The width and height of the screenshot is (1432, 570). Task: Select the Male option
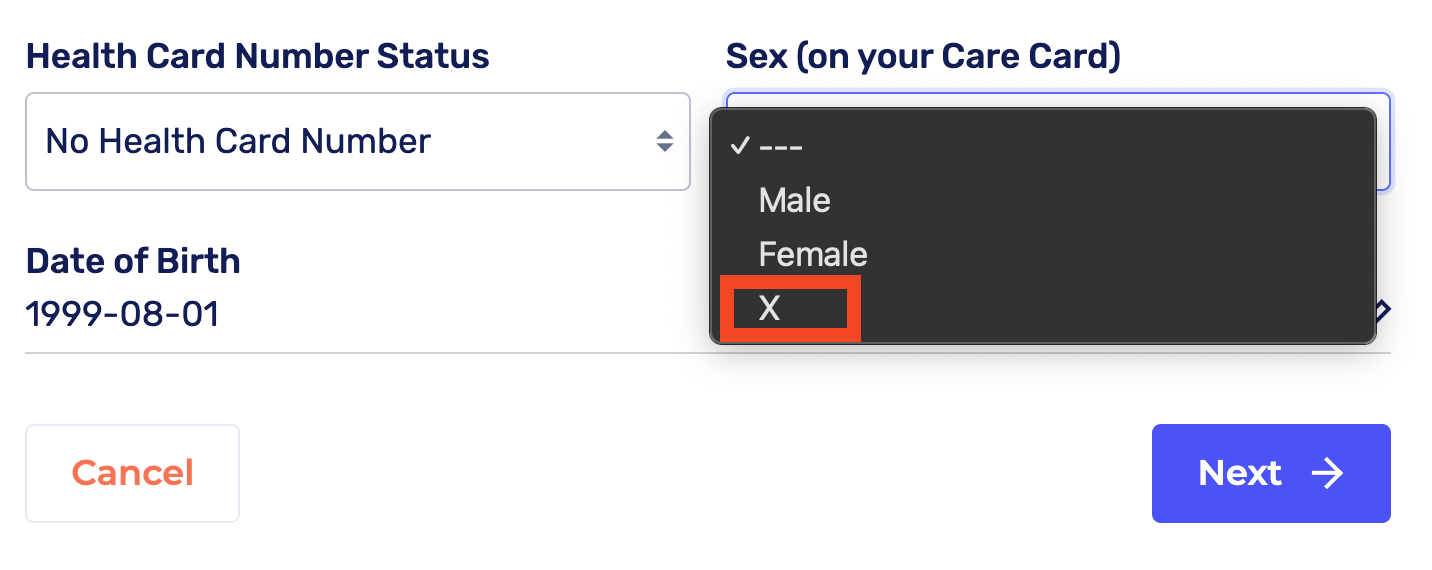pyautogui.click(x=795, y=200)
